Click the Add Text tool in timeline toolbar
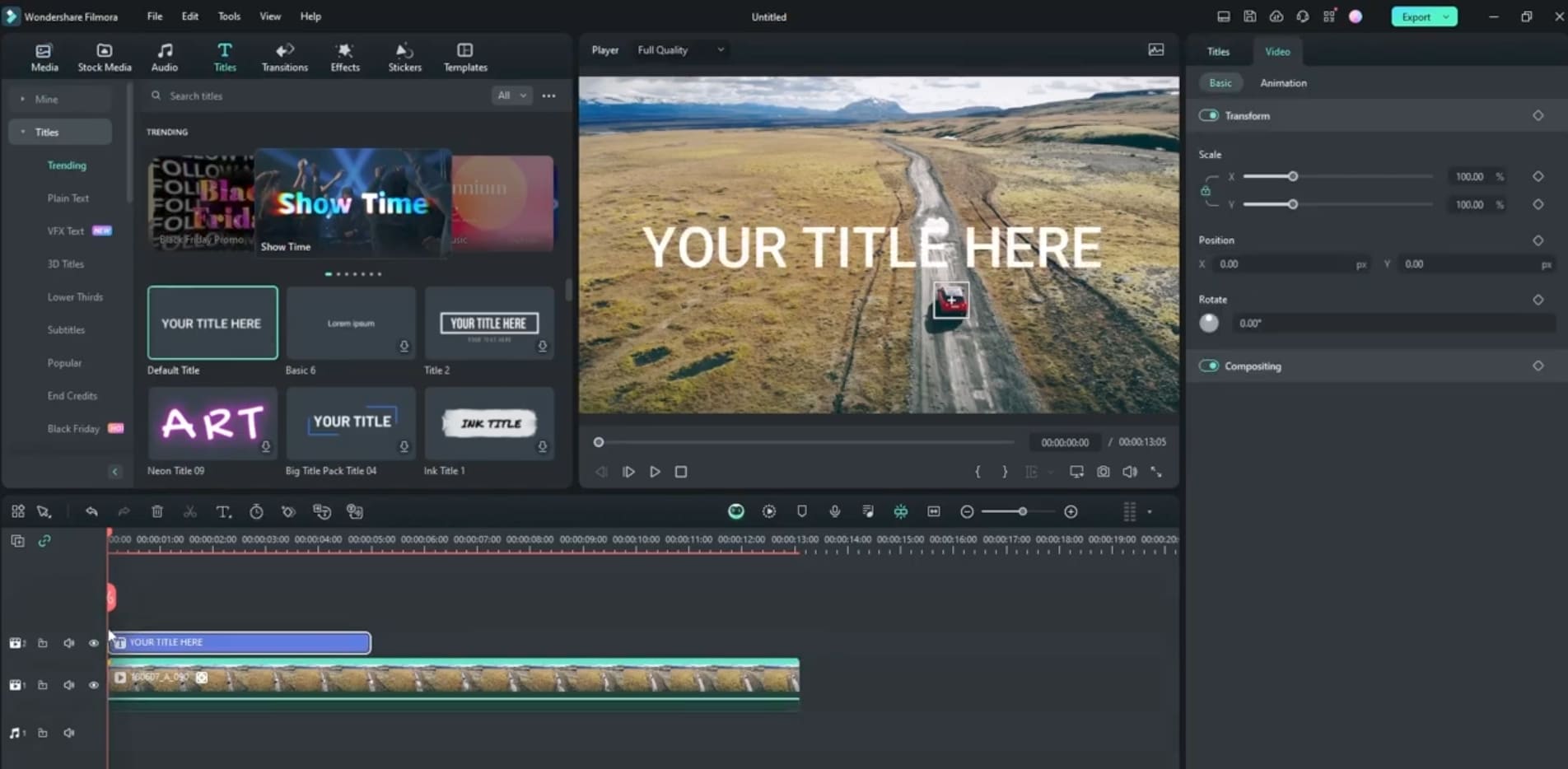The height and width of the screenshot is (769, 1568). [x=223, y=512]
